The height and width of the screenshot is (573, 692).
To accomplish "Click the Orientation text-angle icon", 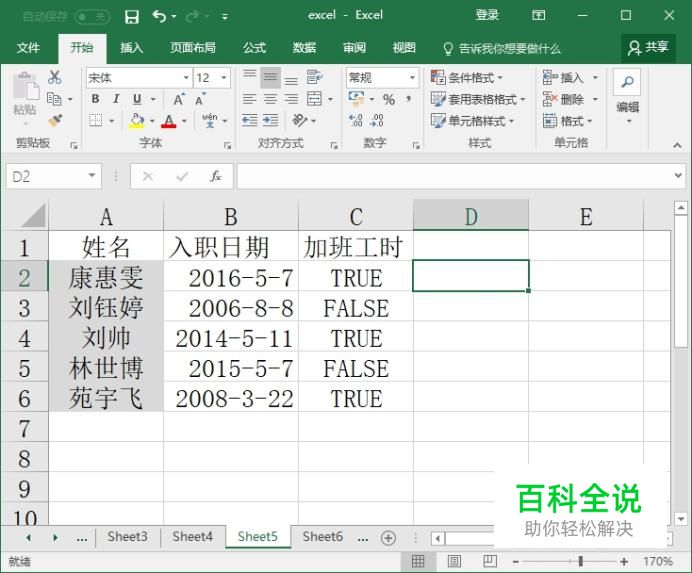I will (300, 120).
